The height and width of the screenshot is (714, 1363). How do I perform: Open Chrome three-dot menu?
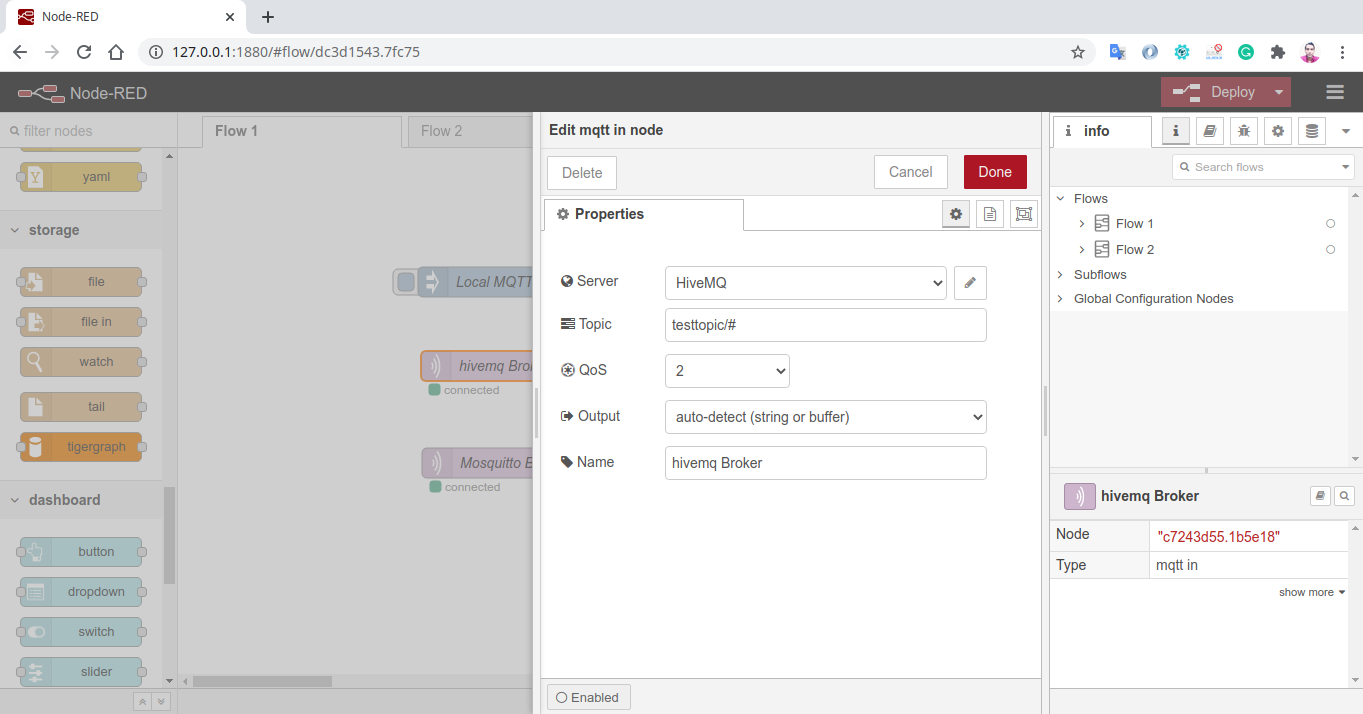(x=1343, y=52)
